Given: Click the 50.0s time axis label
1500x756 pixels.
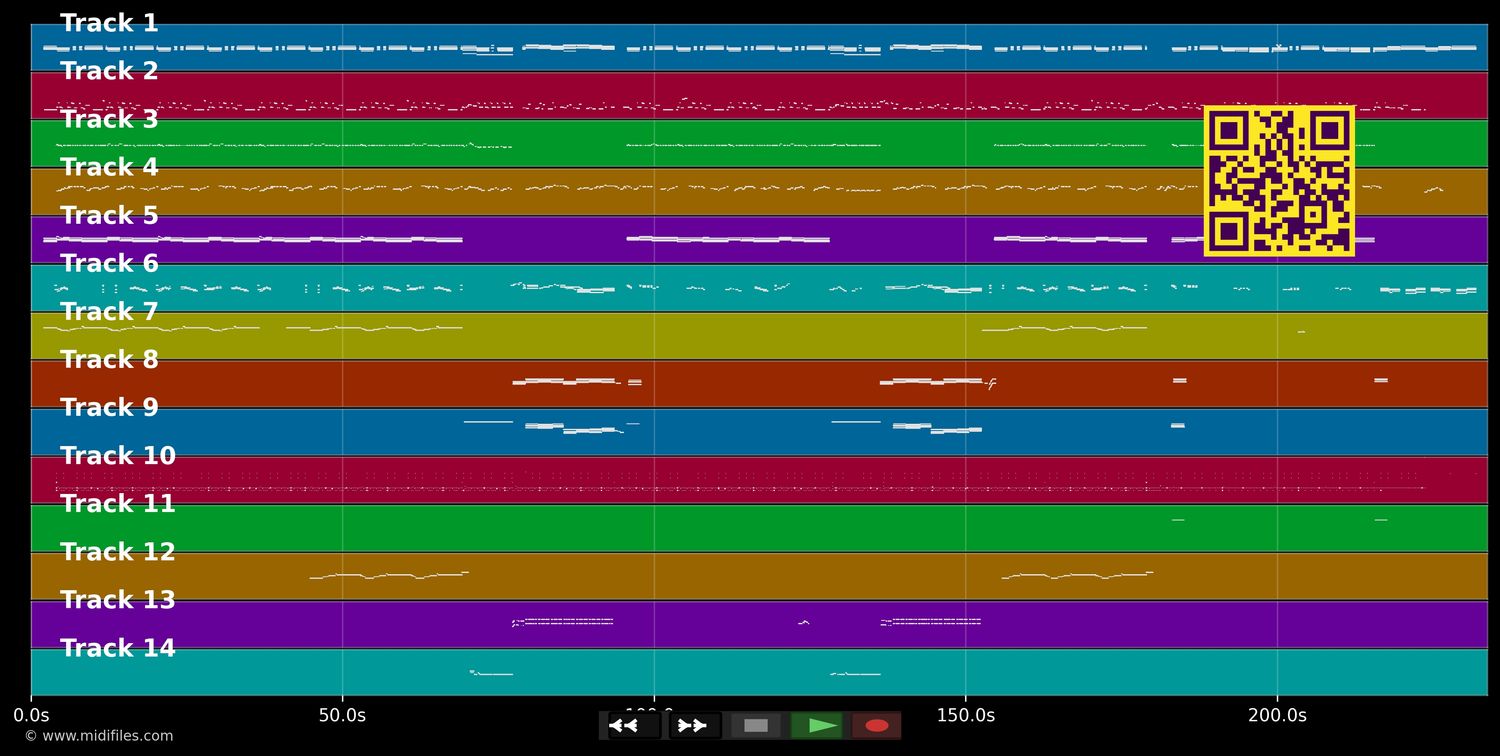Looking at the screenshot, I should pos(342,715).
